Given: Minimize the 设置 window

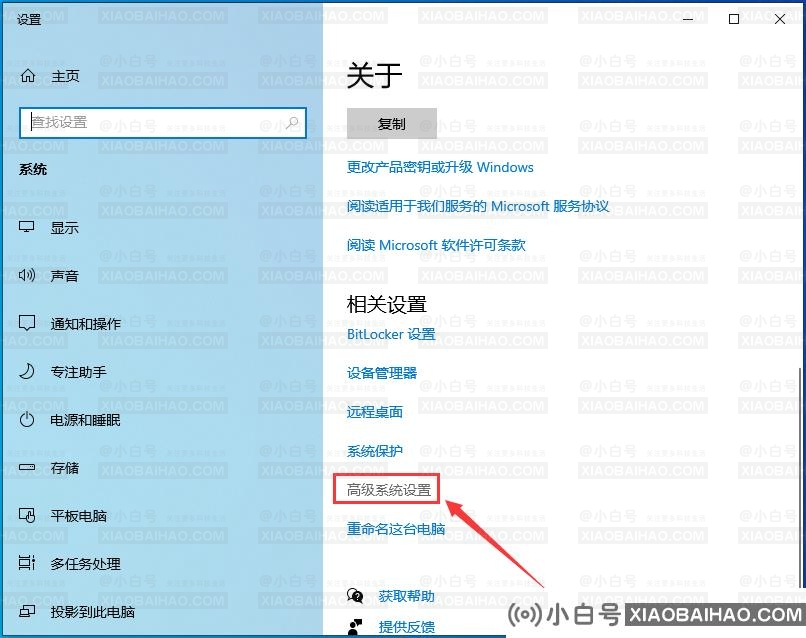Looking at the screenshot, I should click(x=688, y=19).
